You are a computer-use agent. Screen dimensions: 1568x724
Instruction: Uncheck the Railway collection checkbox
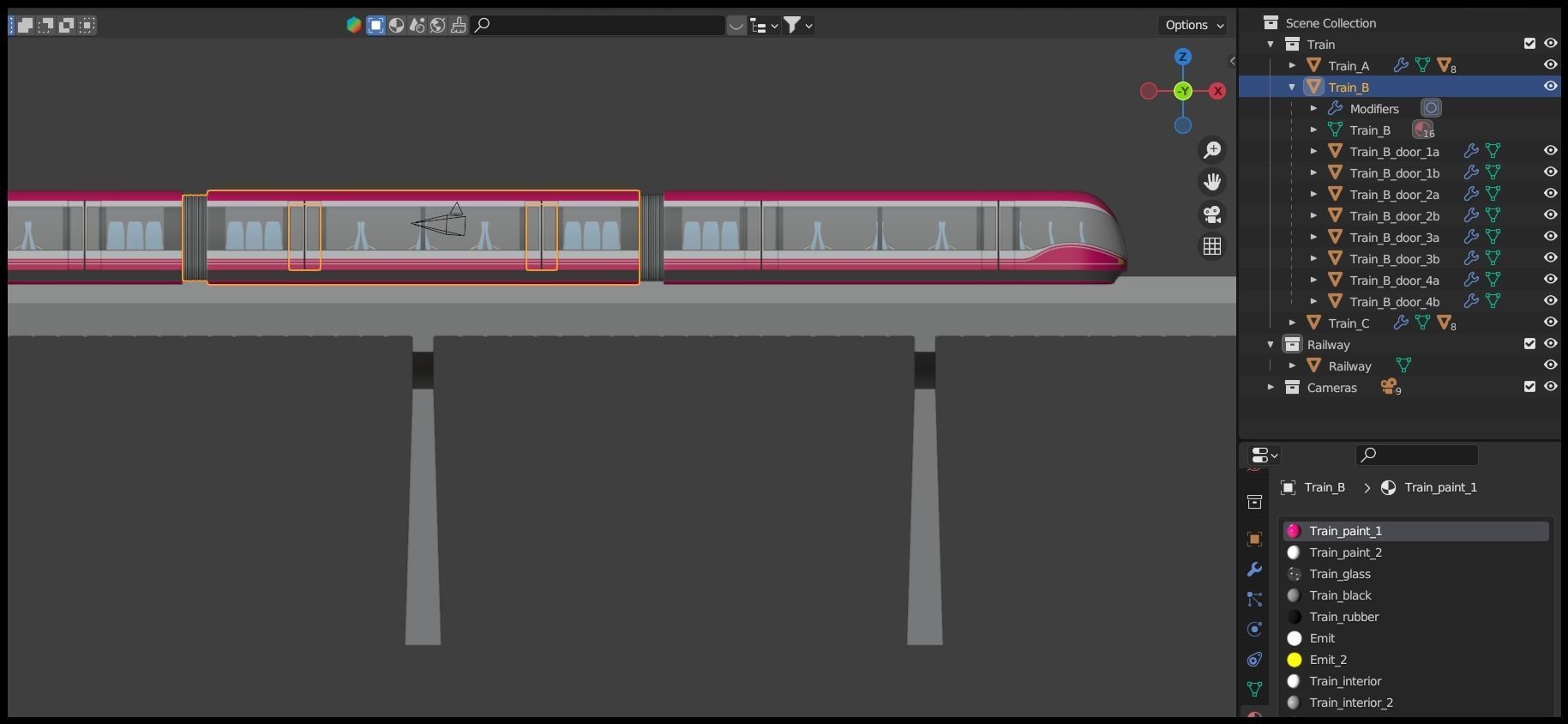pos(1529,343)
